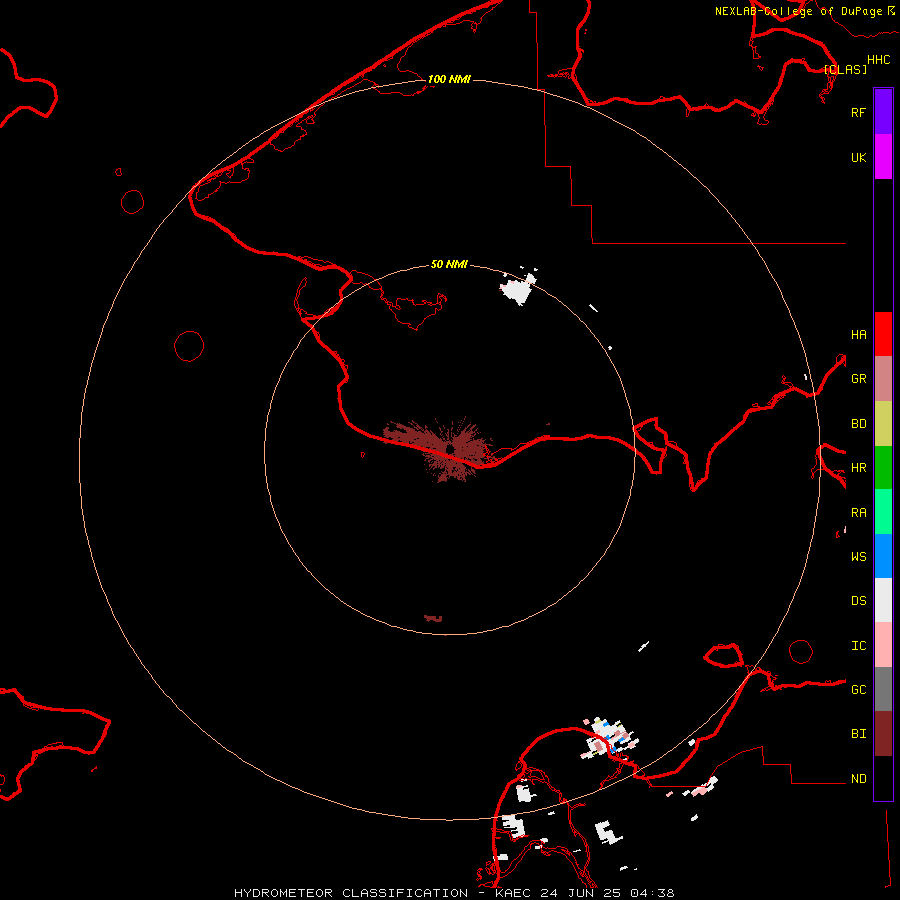The width and height of the screenshot is (900, 900).
Task: Select the GR legend color block
Action: point(883,379)
